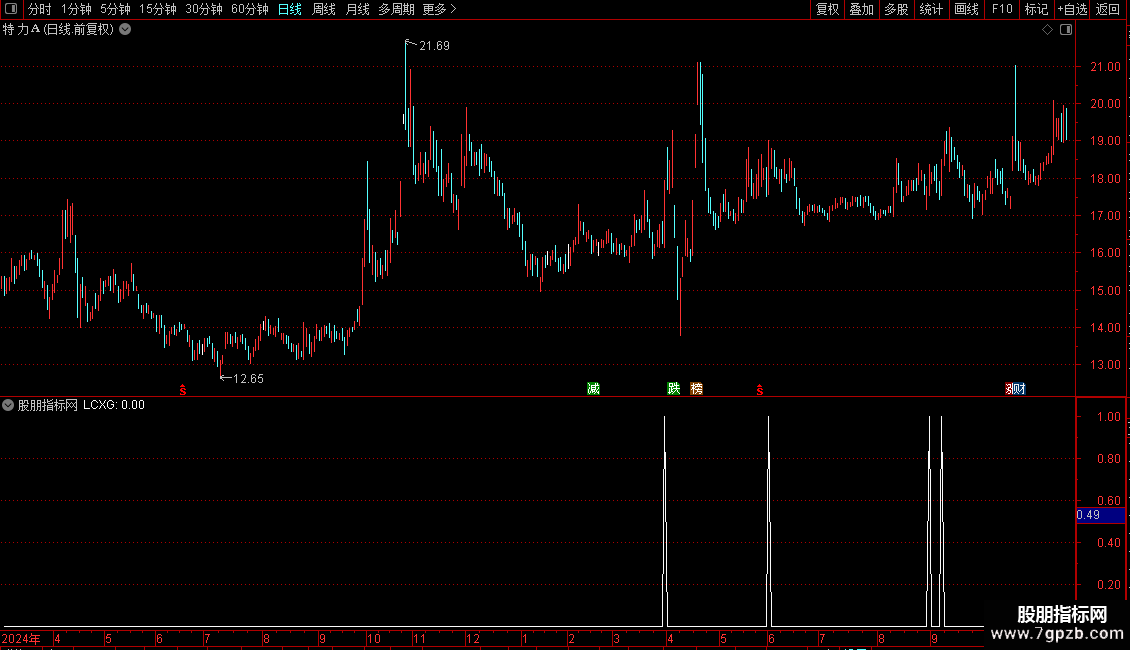
Task: Click the orange 榜 event marker
Action: (696, 388)
